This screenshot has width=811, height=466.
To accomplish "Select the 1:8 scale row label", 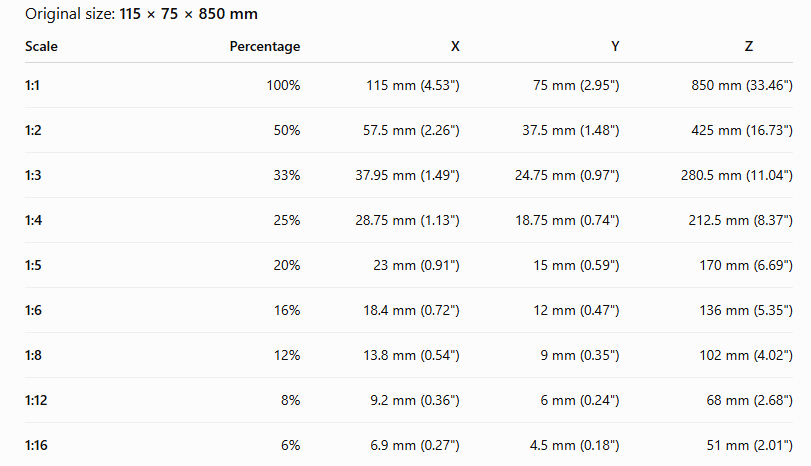I will 33,355.
